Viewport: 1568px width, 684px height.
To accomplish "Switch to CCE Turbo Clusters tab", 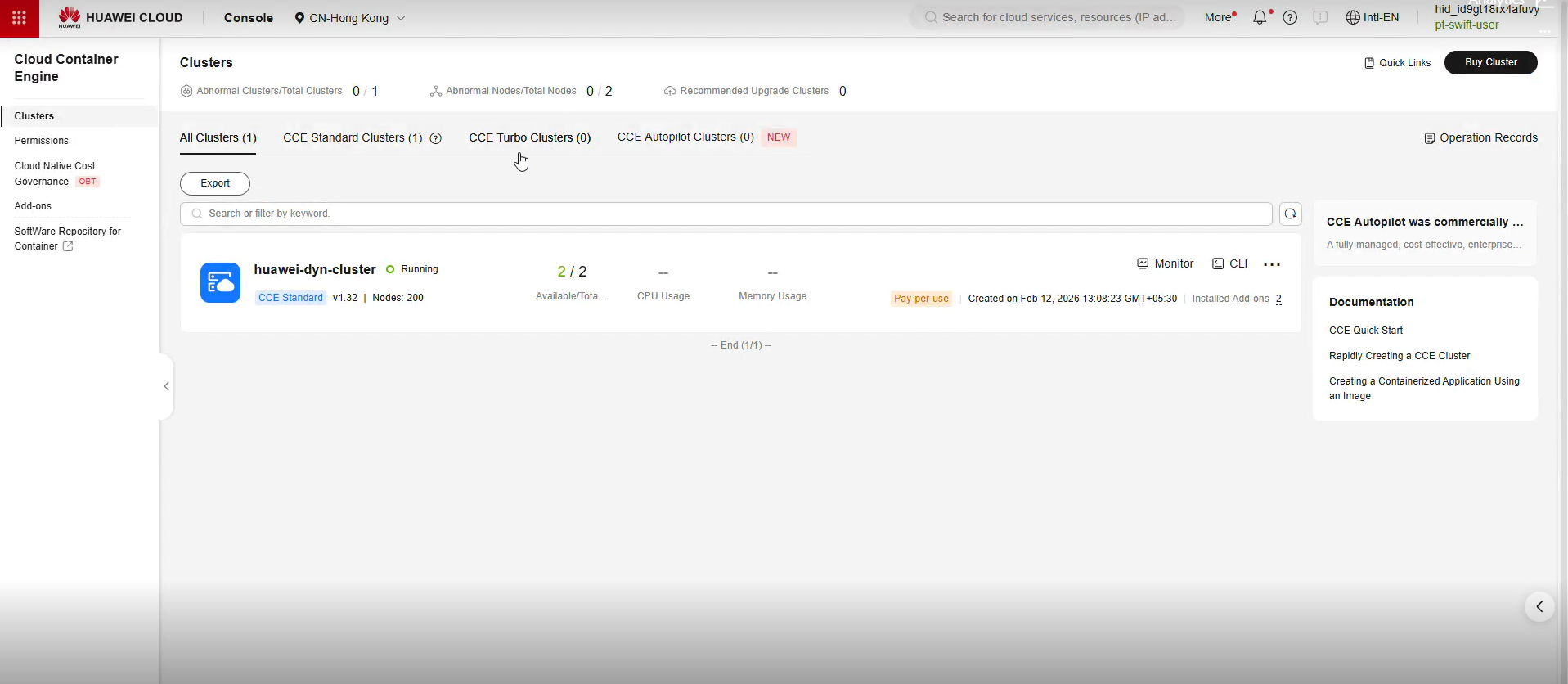I will click(529, 137).
